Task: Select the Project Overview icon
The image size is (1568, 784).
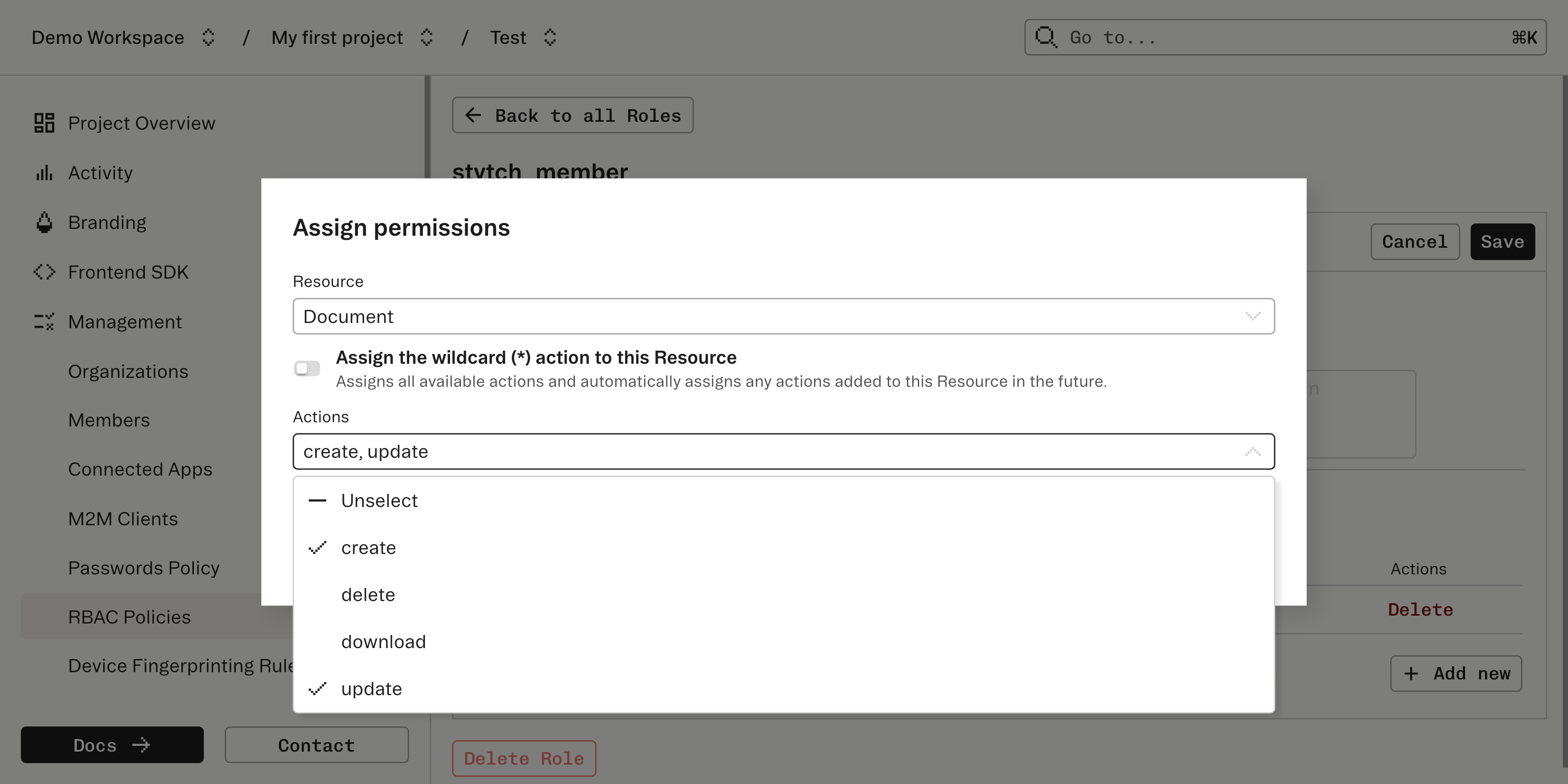Action: 43,122
